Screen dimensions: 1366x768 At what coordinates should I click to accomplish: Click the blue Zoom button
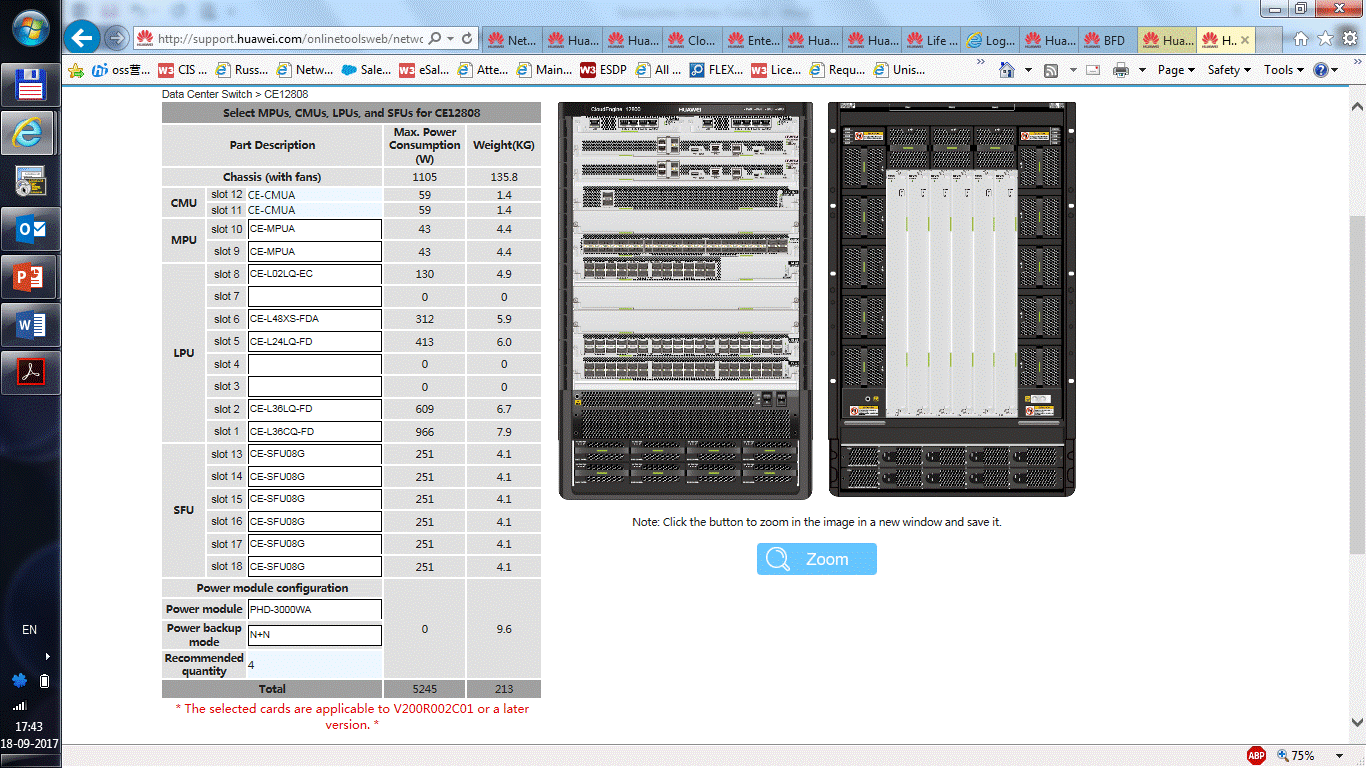tap(817, 559)
